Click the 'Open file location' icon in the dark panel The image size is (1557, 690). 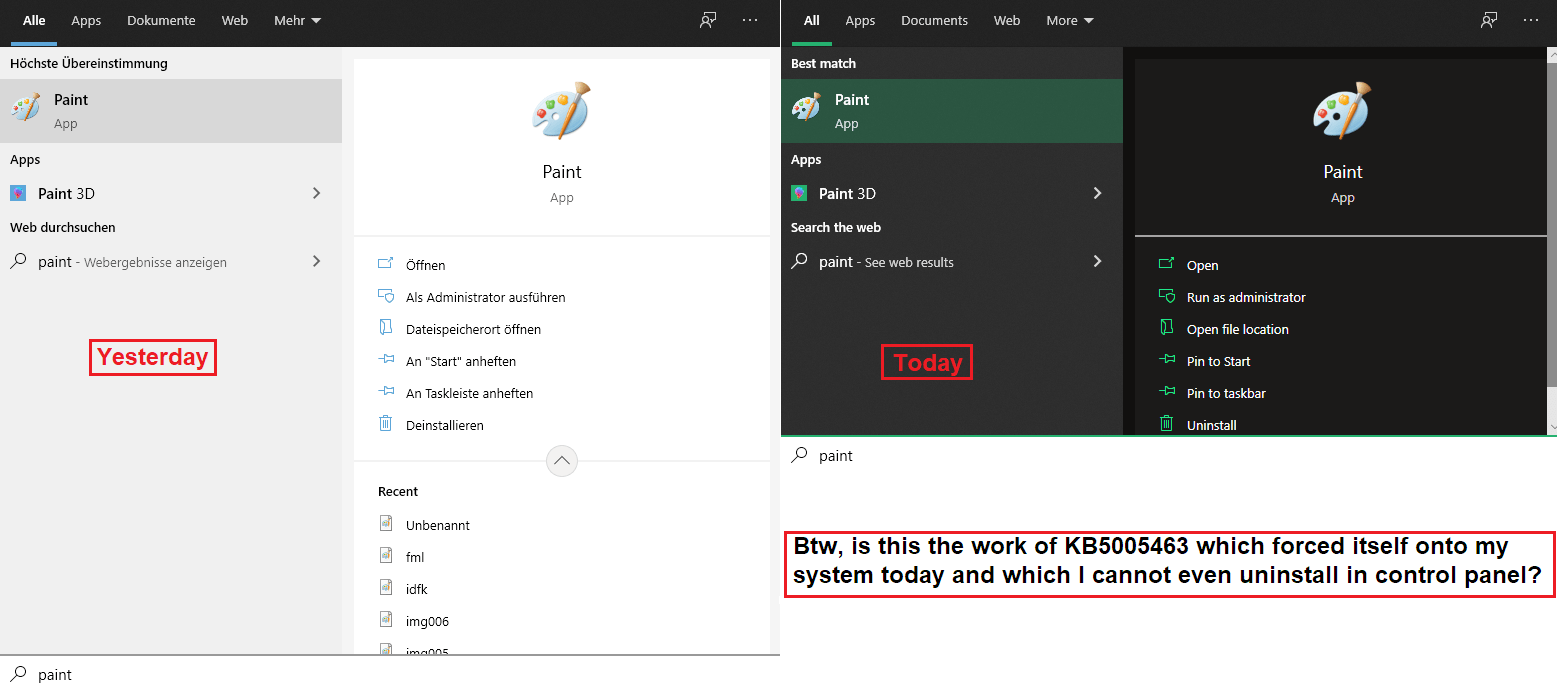click(x=1166, y=328)
